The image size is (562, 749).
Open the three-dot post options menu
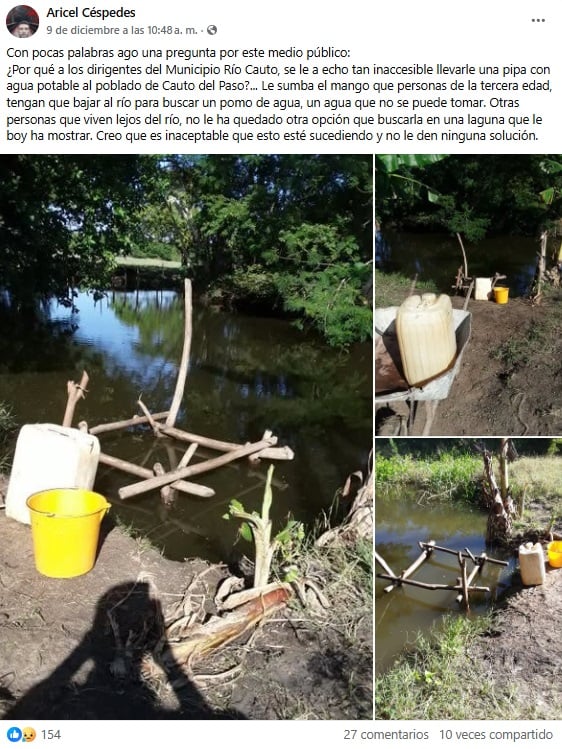(538, 21)
